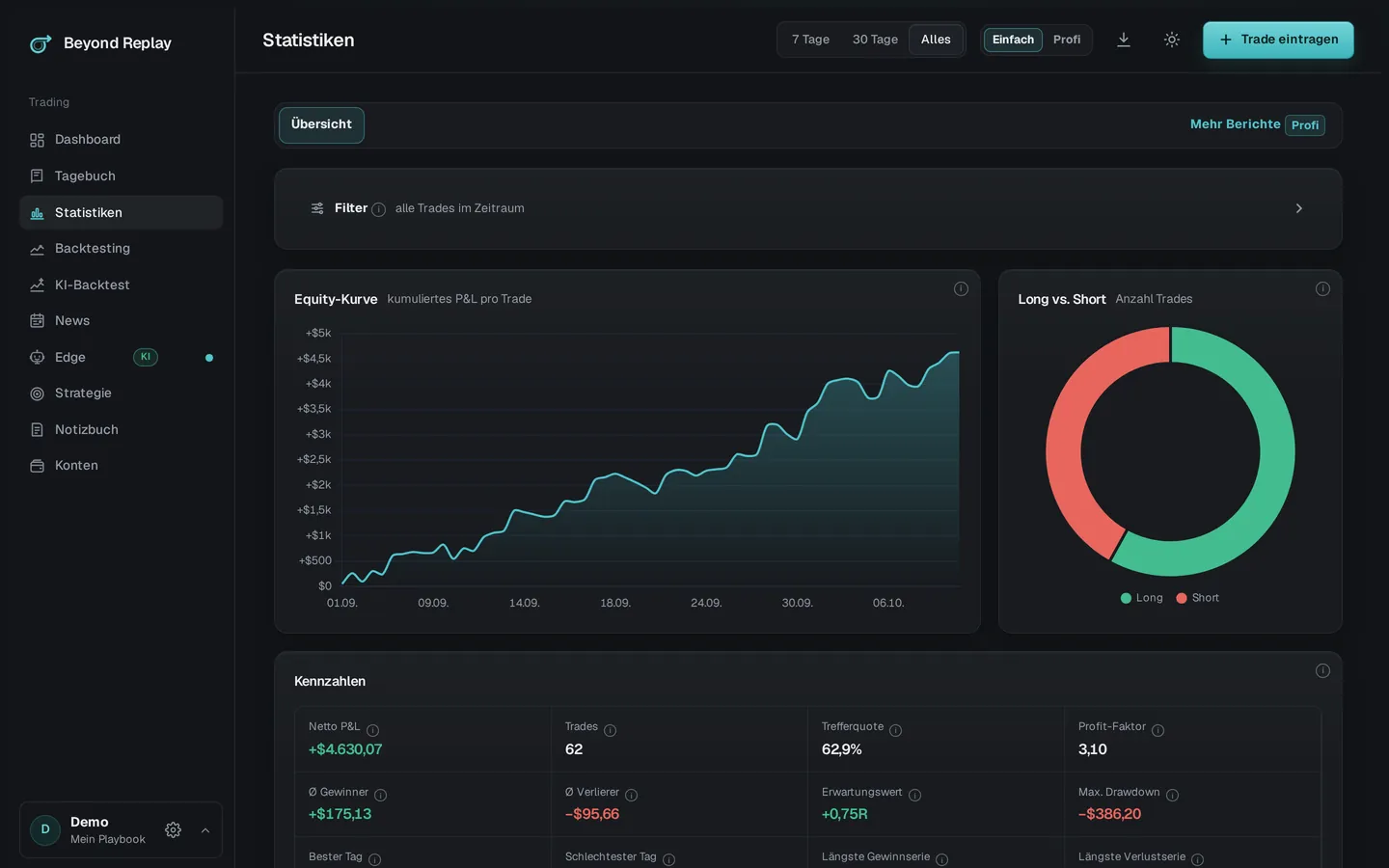Viewport: 1389px width, 868px height.
Task: Expand the Filter panel chevron
Action: tap(1298, 208)
